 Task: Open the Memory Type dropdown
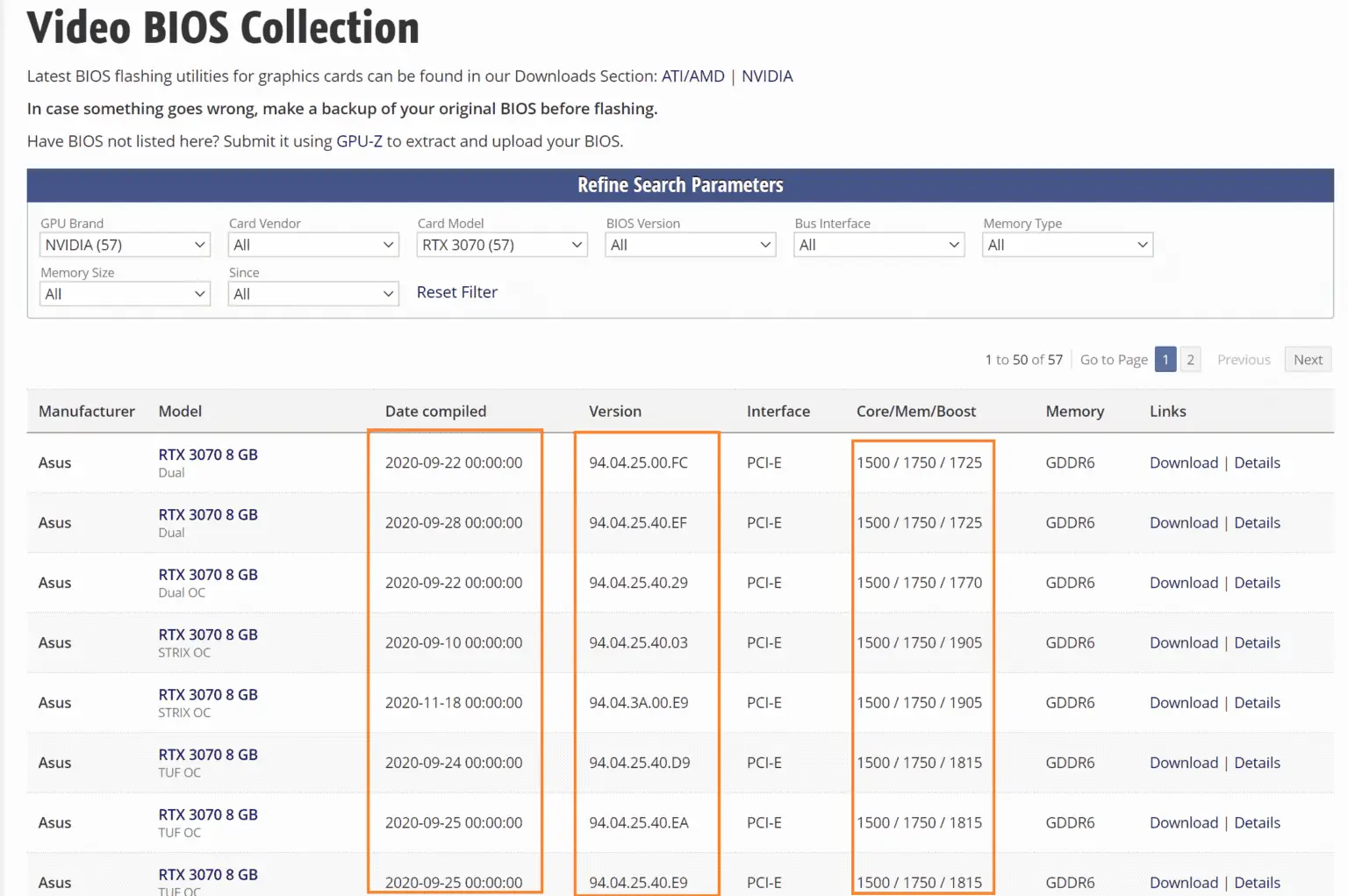point(1068,245)
